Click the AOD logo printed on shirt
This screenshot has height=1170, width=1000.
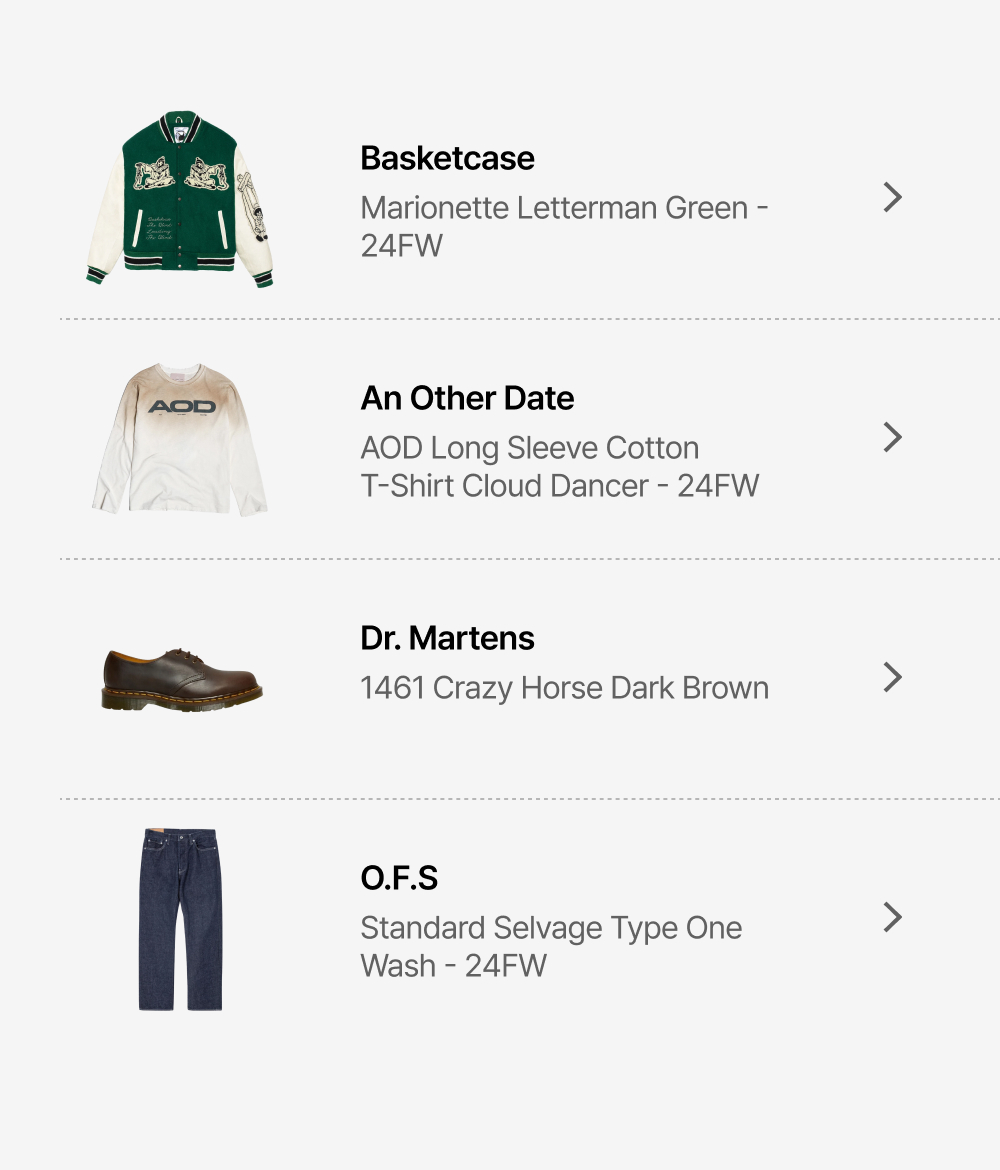click(181, 406)
